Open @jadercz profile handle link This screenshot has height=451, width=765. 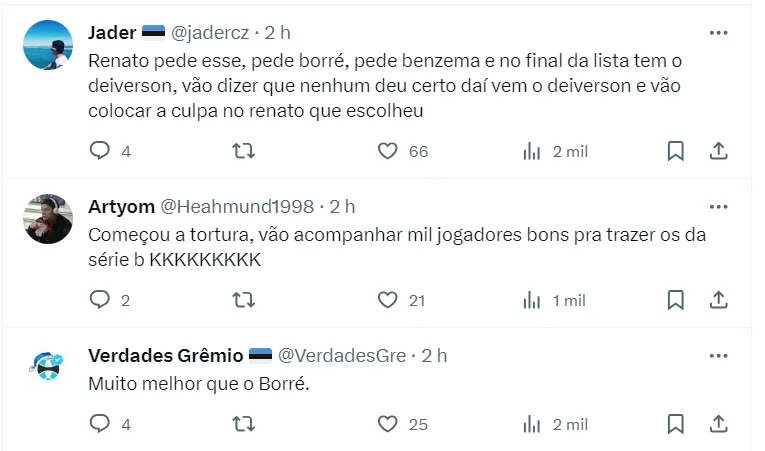point(211,33)
